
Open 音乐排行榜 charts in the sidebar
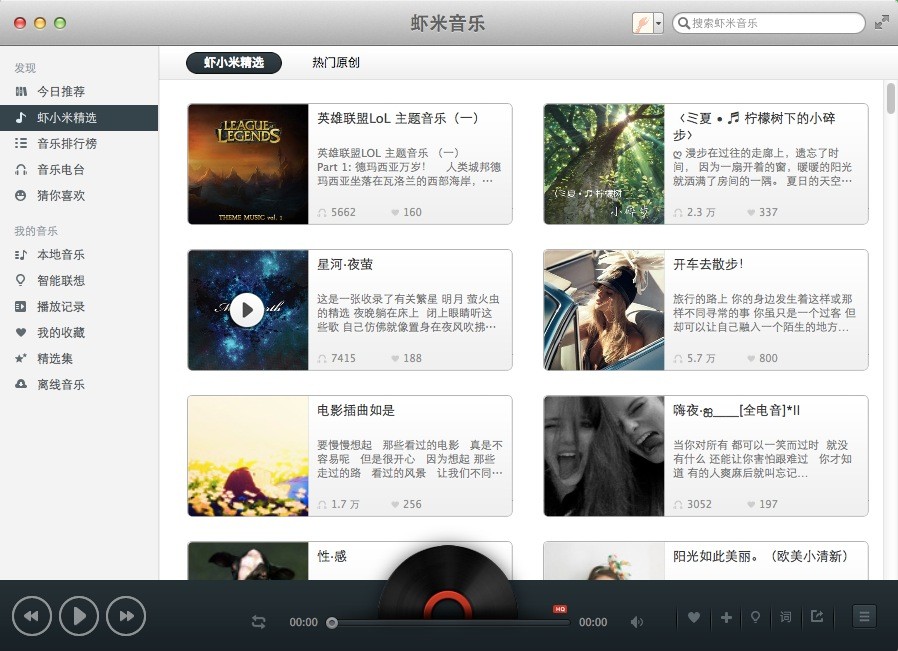79,143
